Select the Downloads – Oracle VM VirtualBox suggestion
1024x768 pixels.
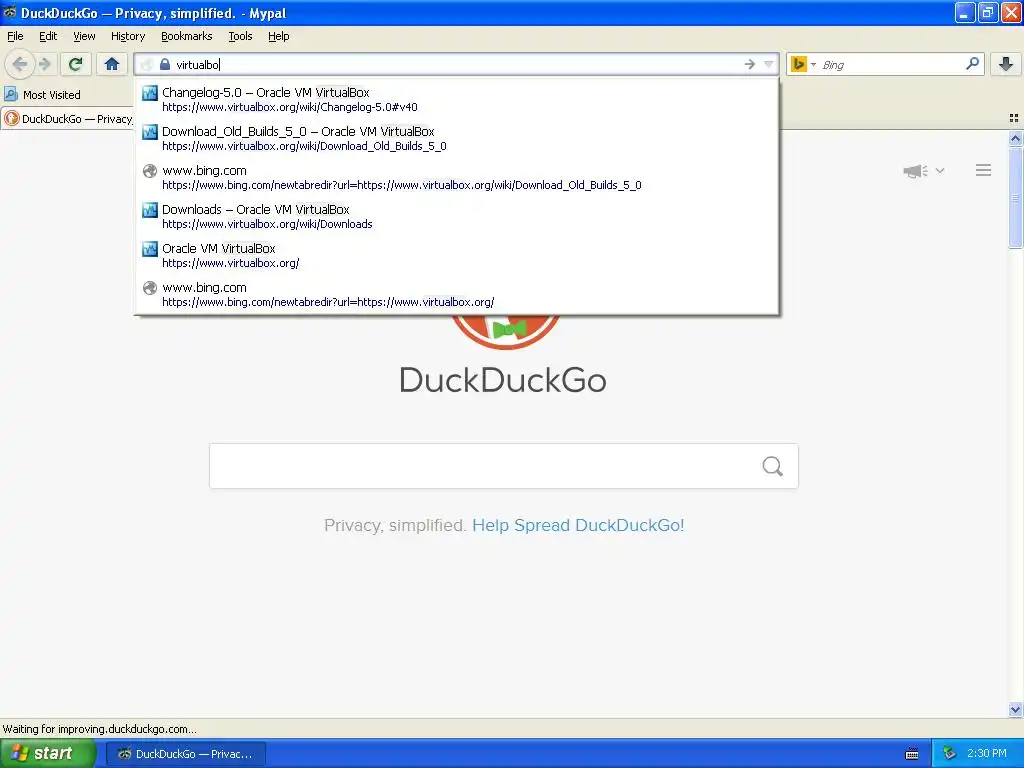(456, 216)
